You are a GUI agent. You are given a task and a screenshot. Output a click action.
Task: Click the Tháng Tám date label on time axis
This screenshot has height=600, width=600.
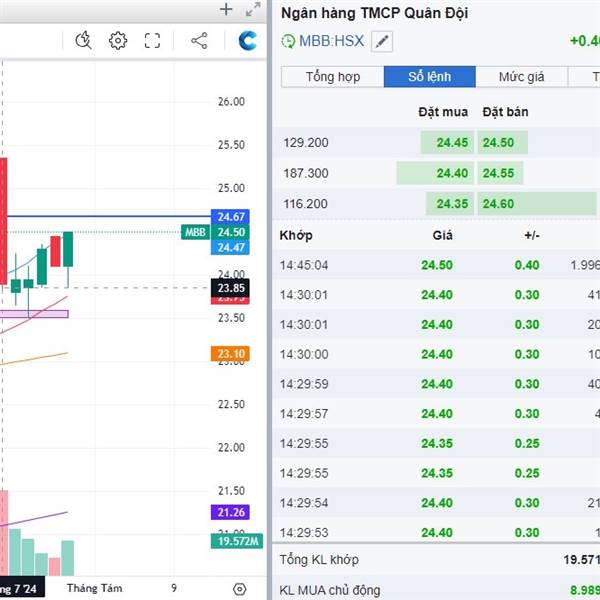(x=95, y=588)
